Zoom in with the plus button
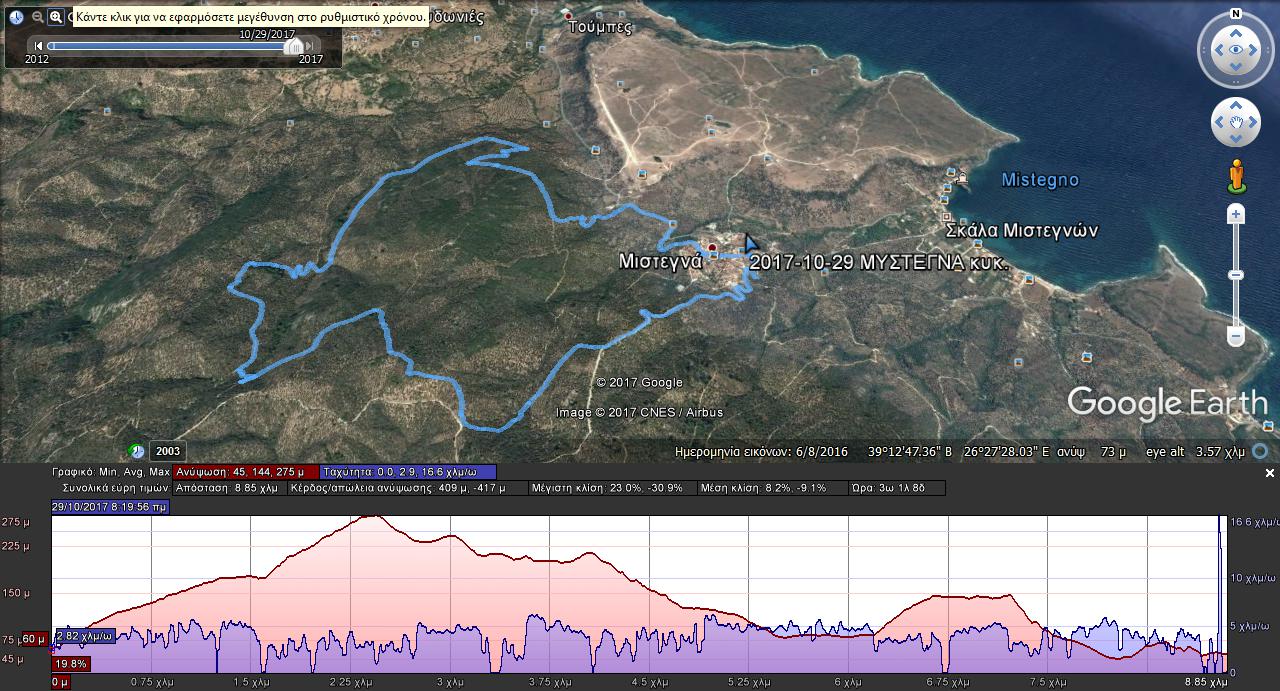The height and width of the screenshot is (691, 1280). tap(1236, 215)
